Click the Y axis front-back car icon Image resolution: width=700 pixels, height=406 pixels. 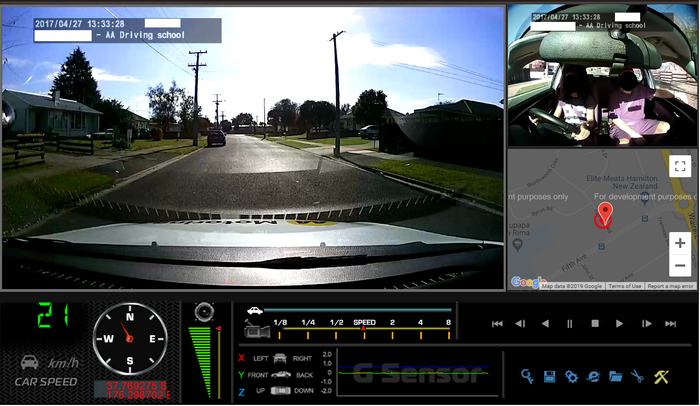tap(281, 375)
